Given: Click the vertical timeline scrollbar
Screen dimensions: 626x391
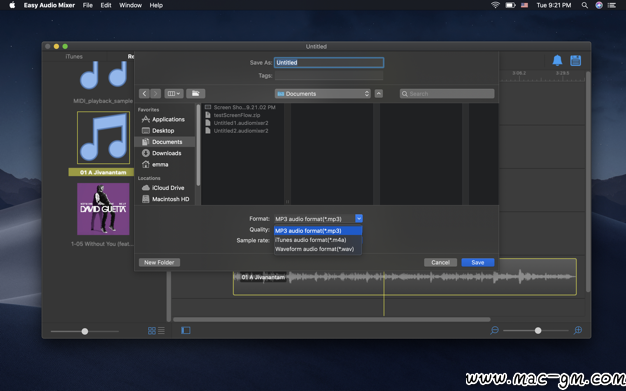Looking at the screenshot, I should 588,182.
